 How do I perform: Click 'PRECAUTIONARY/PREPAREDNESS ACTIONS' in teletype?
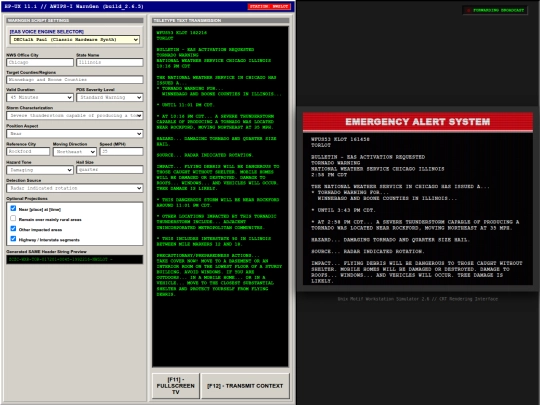(208, 256)
